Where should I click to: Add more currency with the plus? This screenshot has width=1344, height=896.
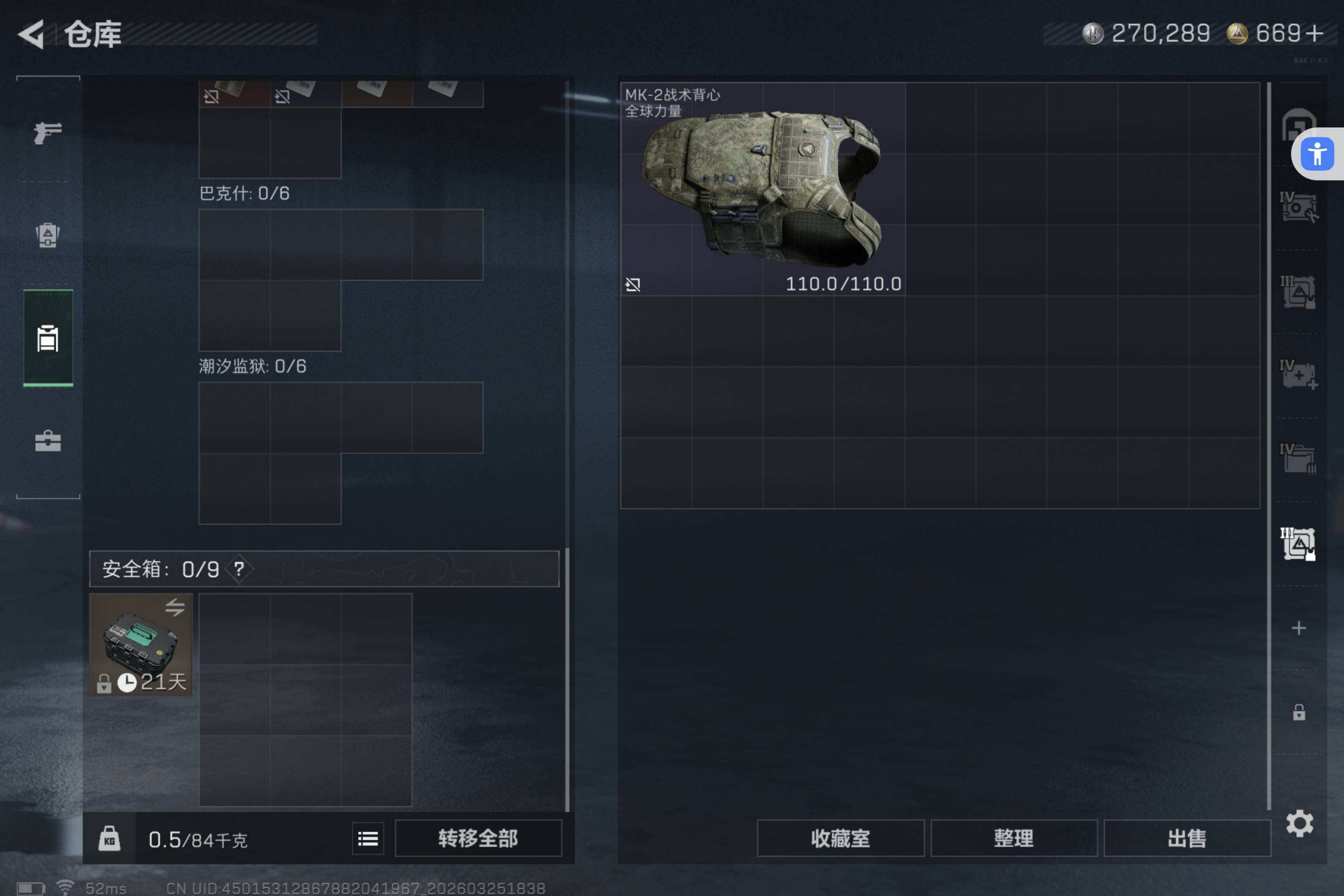[x=1314, y=33]
